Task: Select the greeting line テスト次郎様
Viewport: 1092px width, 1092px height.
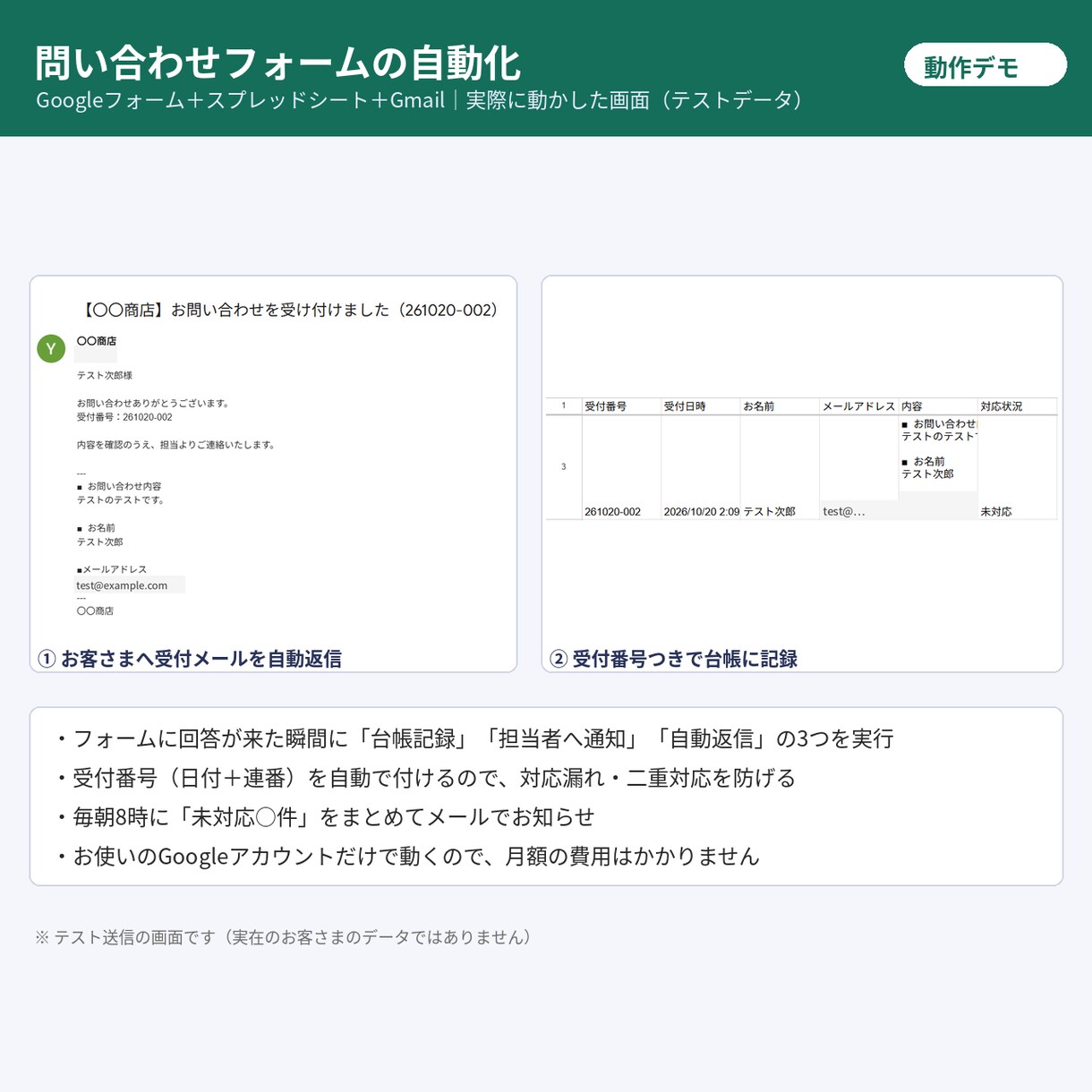Action: (x=105, y=375)
